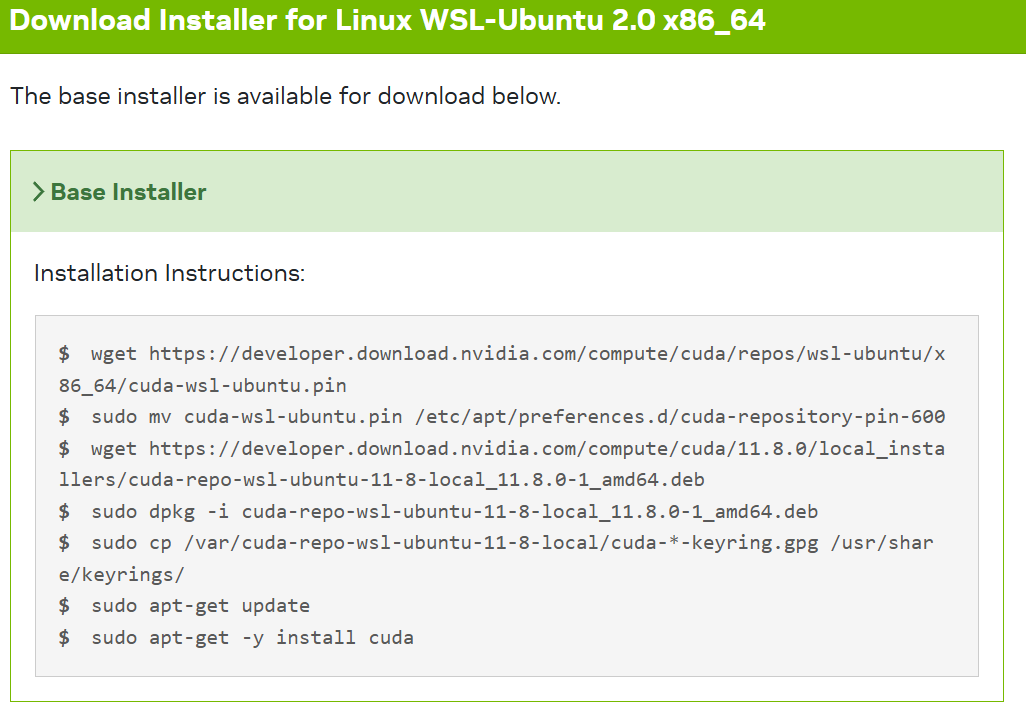
Task: Click the Base Installer section title
Action: pyautogui.click(x=128, y=192)
